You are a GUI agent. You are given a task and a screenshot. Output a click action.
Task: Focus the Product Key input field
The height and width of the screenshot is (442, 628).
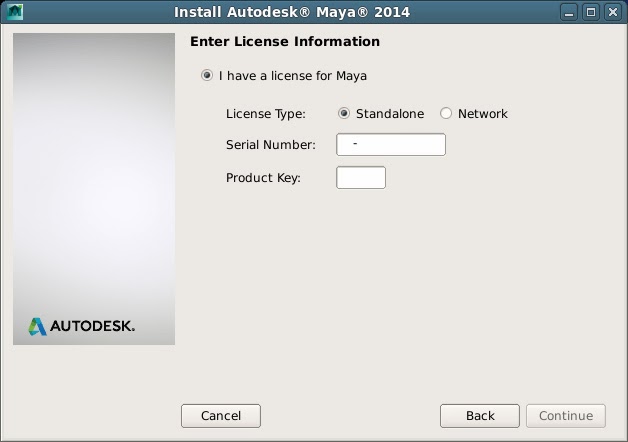tap(361, 177)
